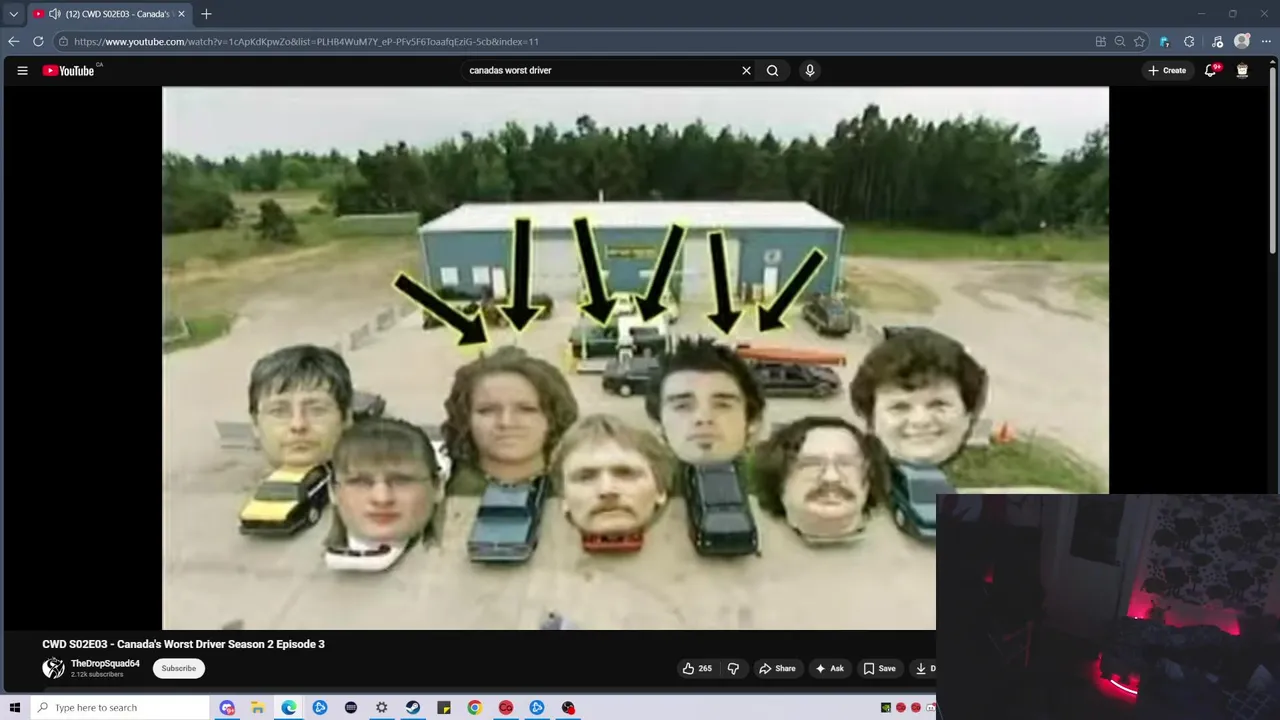This screenshot has height=720, width=1280.
Task: Click the zoom level magnifier icon
Action: point(1120,42)
